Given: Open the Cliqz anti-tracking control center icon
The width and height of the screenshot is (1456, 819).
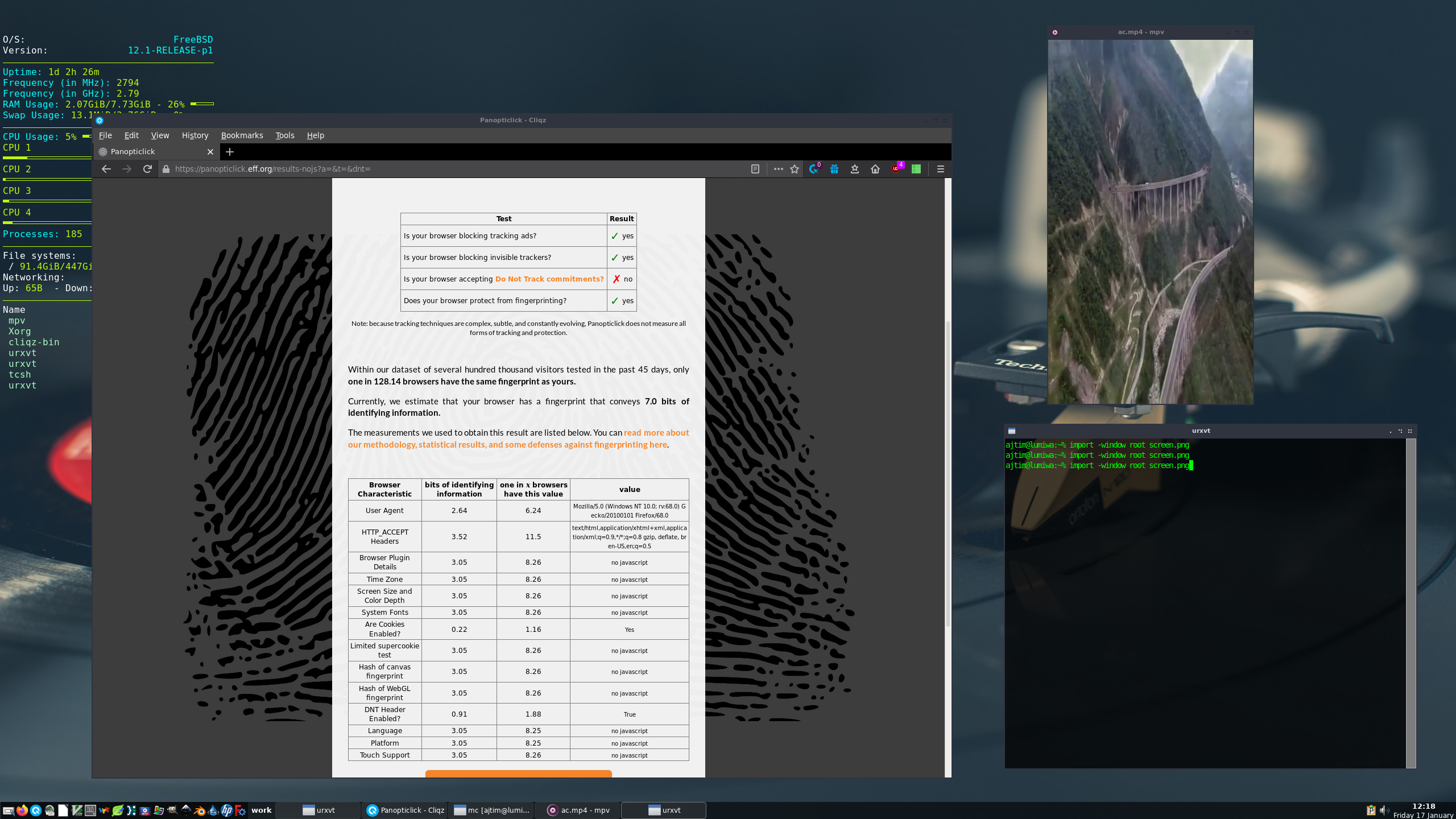Looking at the screenshot, I should 814,169.
